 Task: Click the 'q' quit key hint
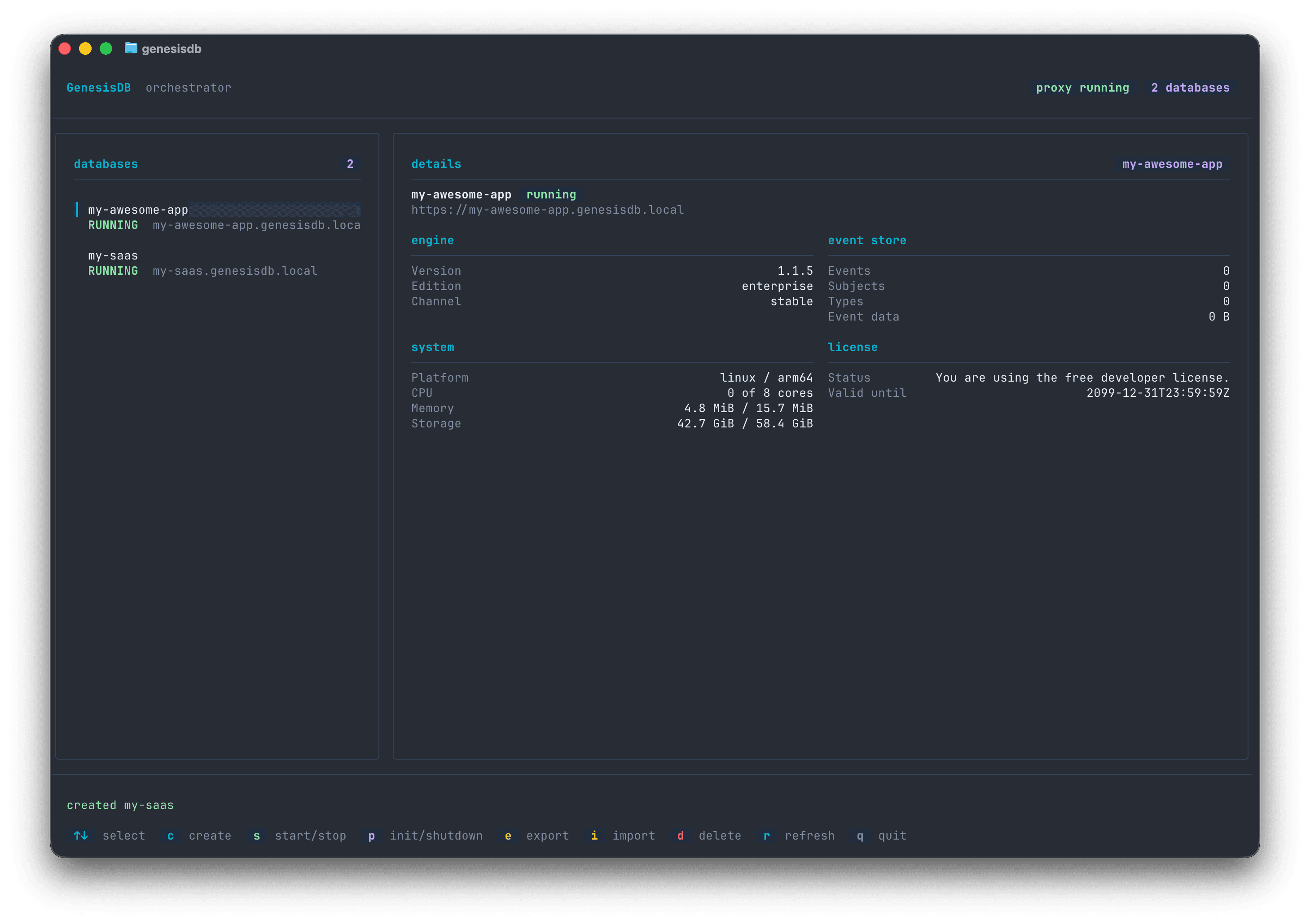(x=860, y=836)
